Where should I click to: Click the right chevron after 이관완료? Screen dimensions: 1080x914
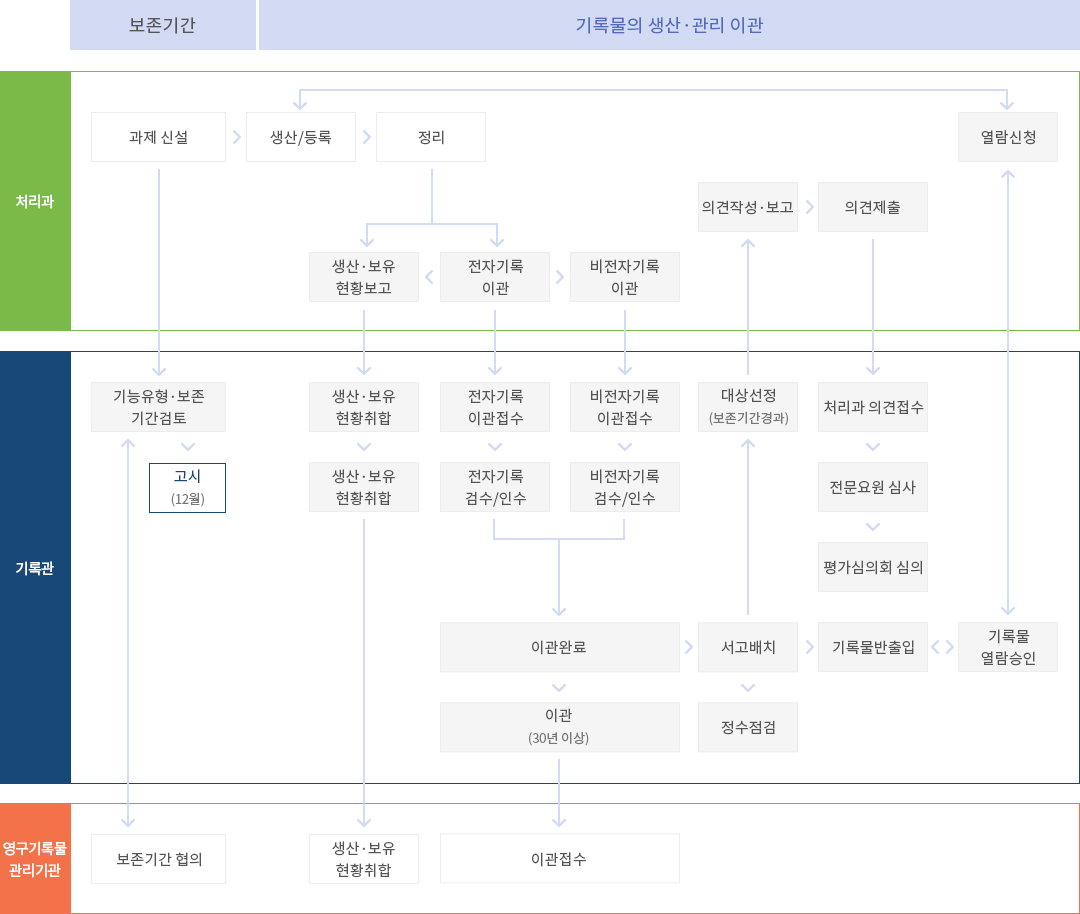(x=689, y=647)
